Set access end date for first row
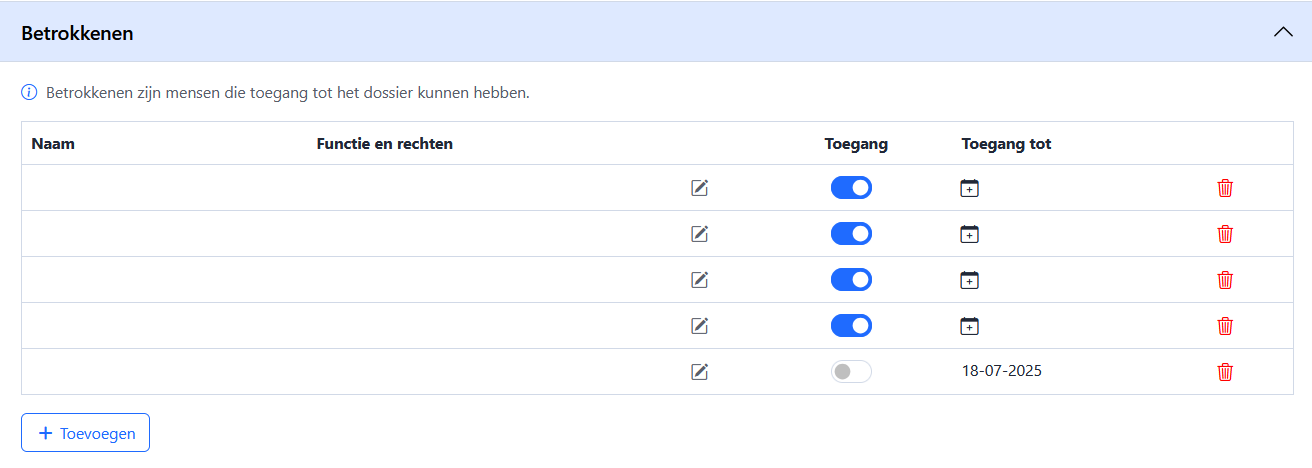The height and width of the screenshot is (468, 1312). [x=969, y=188]
